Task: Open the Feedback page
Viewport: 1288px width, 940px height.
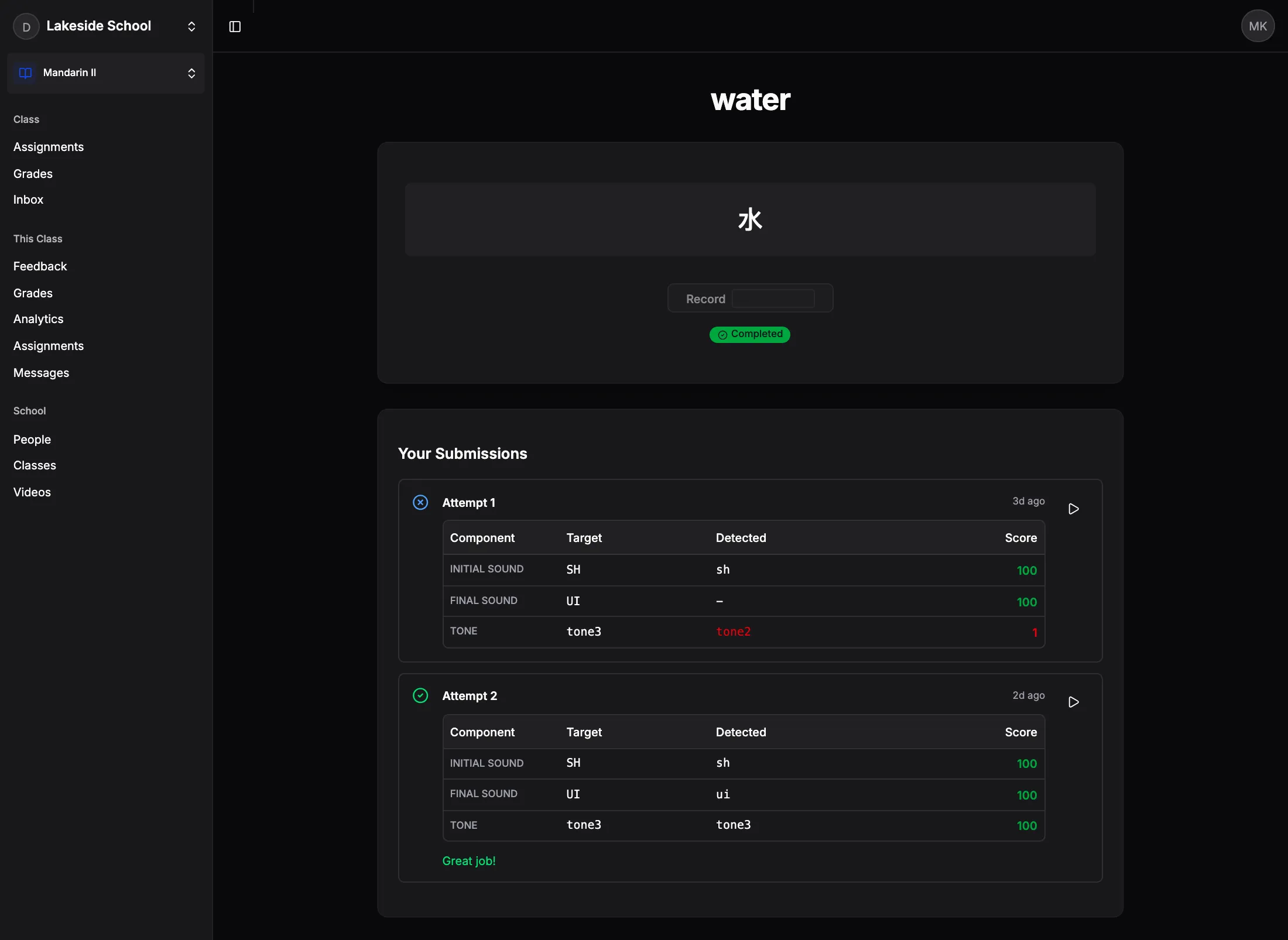Action: (x=40, y=266)
